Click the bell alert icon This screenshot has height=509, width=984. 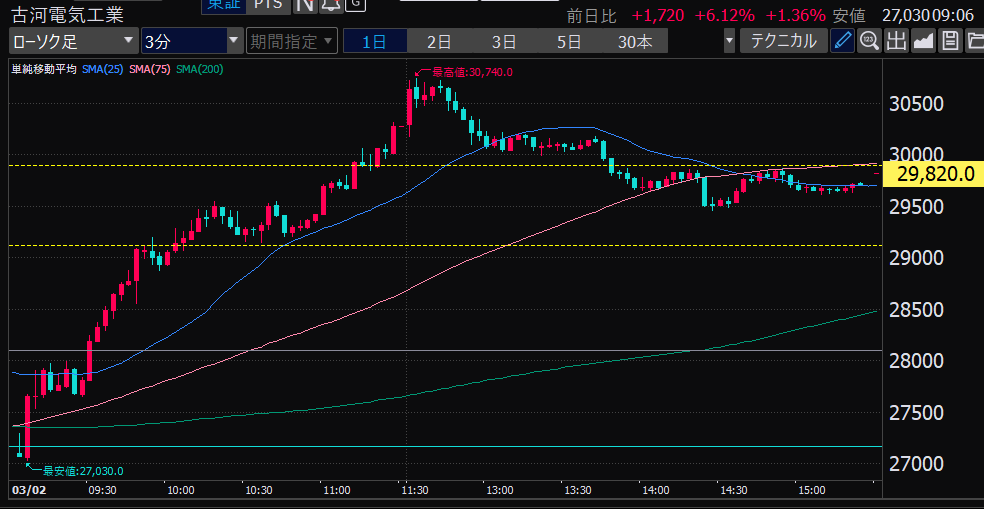[330, 5]
